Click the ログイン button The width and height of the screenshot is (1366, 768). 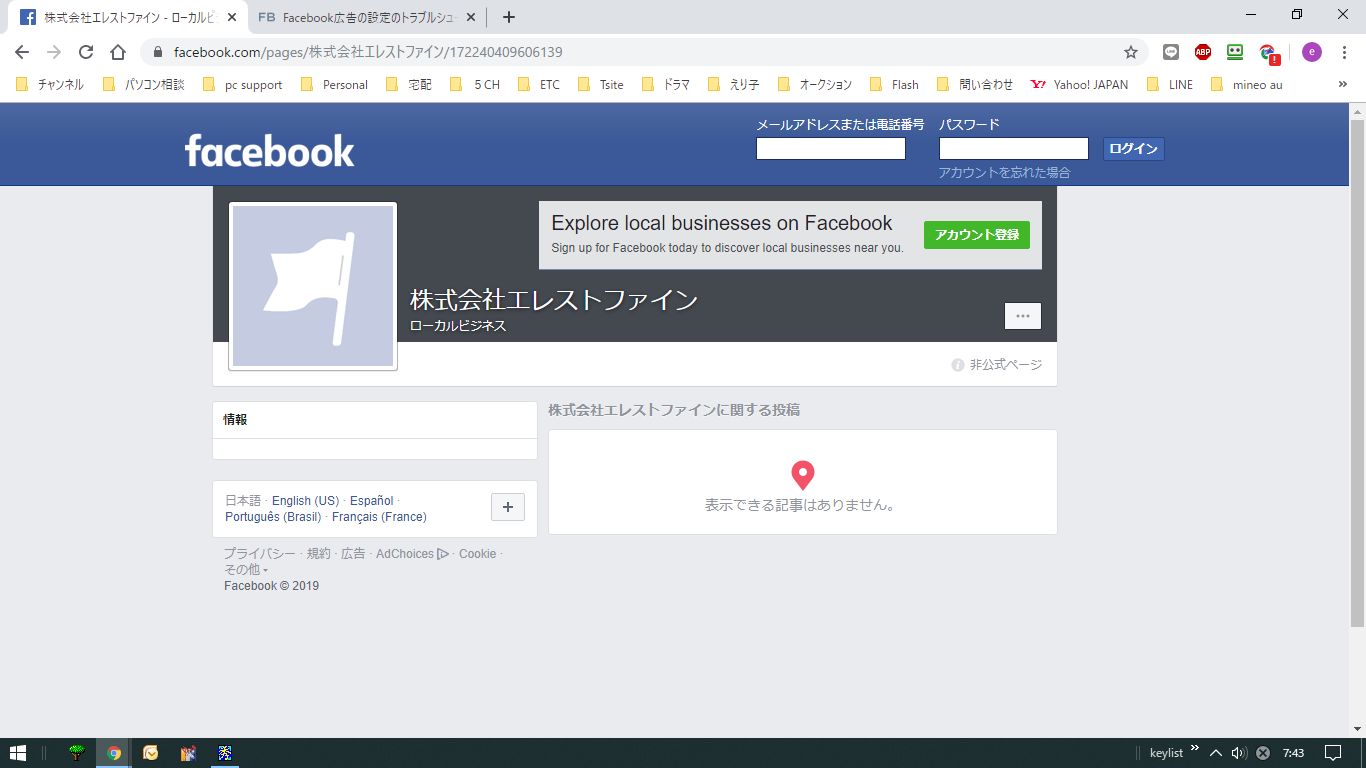[1133, 149]
